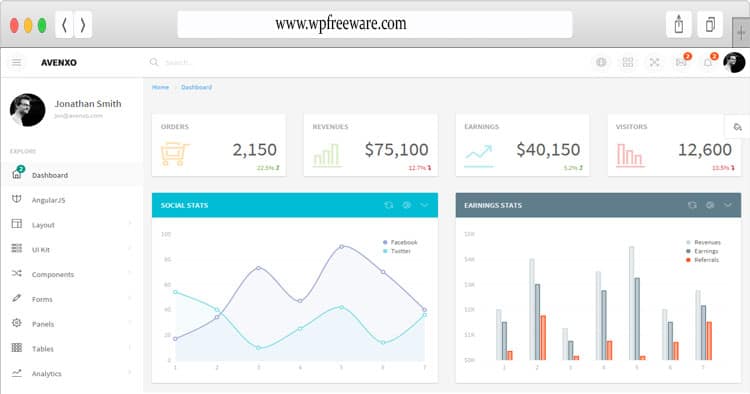Open the Forms sidebar item
Image resolution: width=750 pixels, height=394 pixels.
pyautogui.click(x=72, y=299)
